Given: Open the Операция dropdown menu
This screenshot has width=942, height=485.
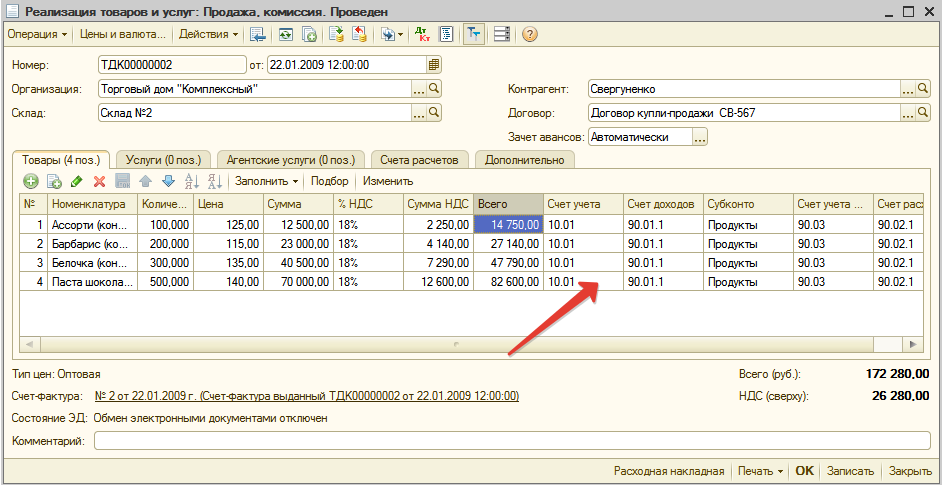Looking at the screenshot, I should coord(38,34).
